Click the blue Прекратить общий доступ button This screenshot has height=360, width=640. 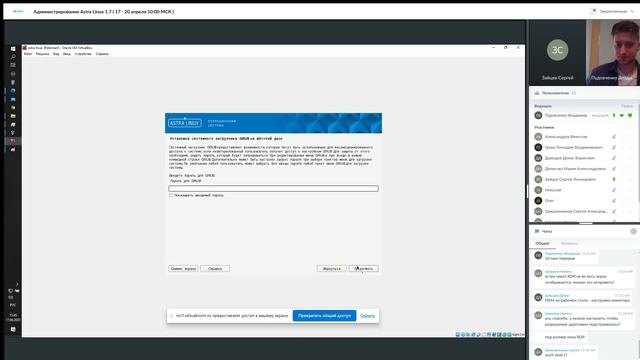[324, 316]
